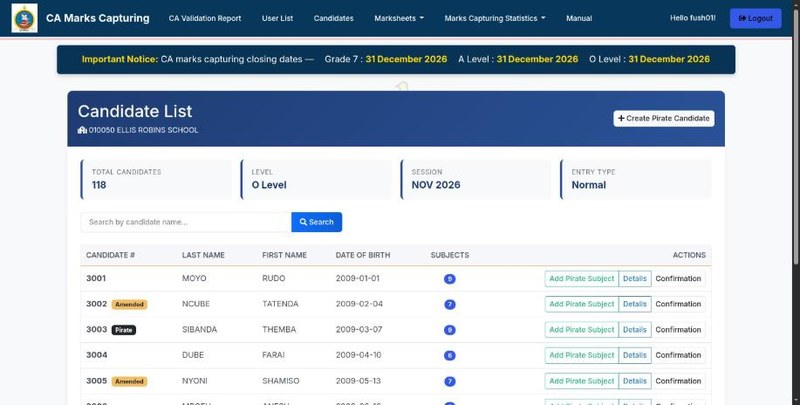Add Pirate Subject for MOYO
Screen dimensions: 800x405
[582, 279]
